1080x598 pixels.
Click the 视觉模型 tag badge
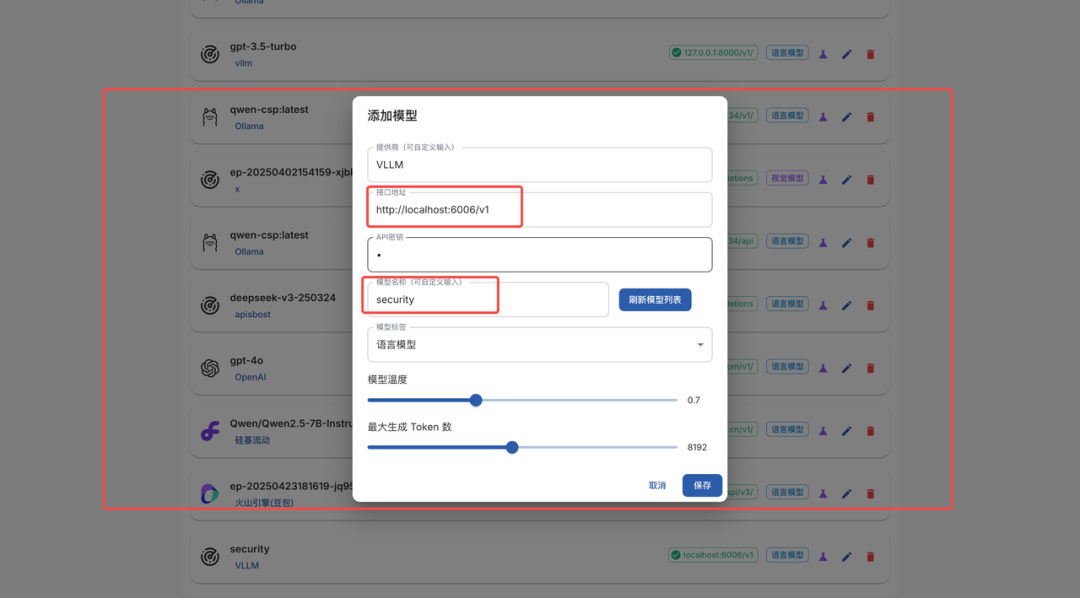[x=787, y=178]
